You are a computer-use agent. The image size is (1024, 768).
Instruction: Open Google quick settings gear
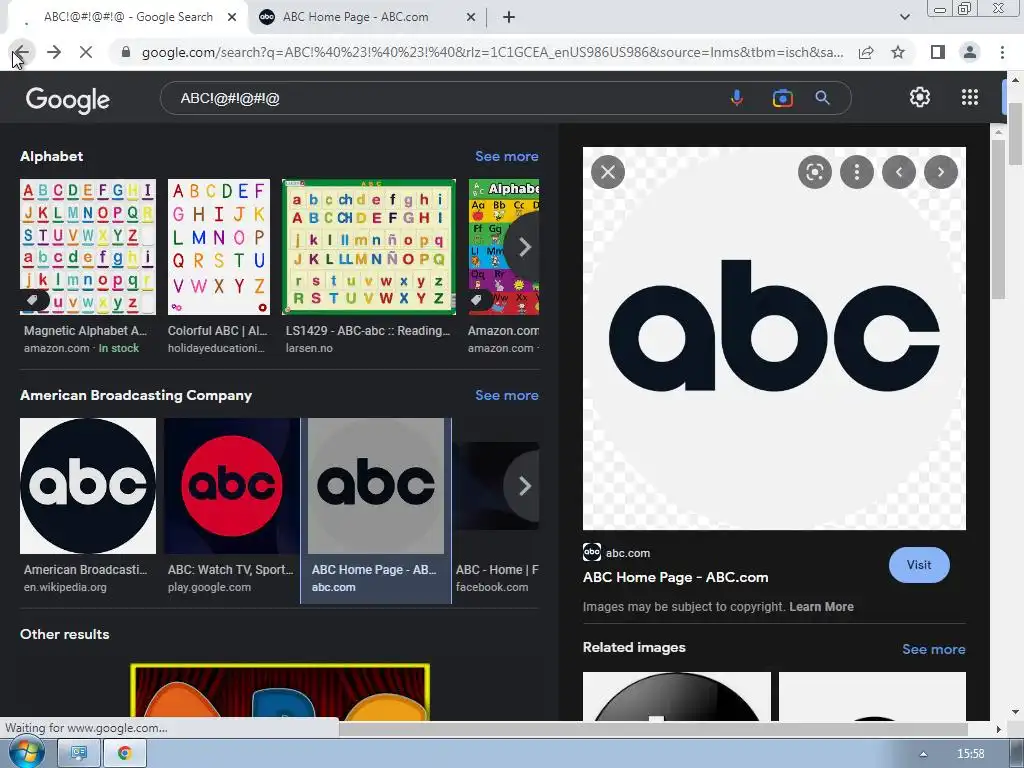click(x=920, y=97)
